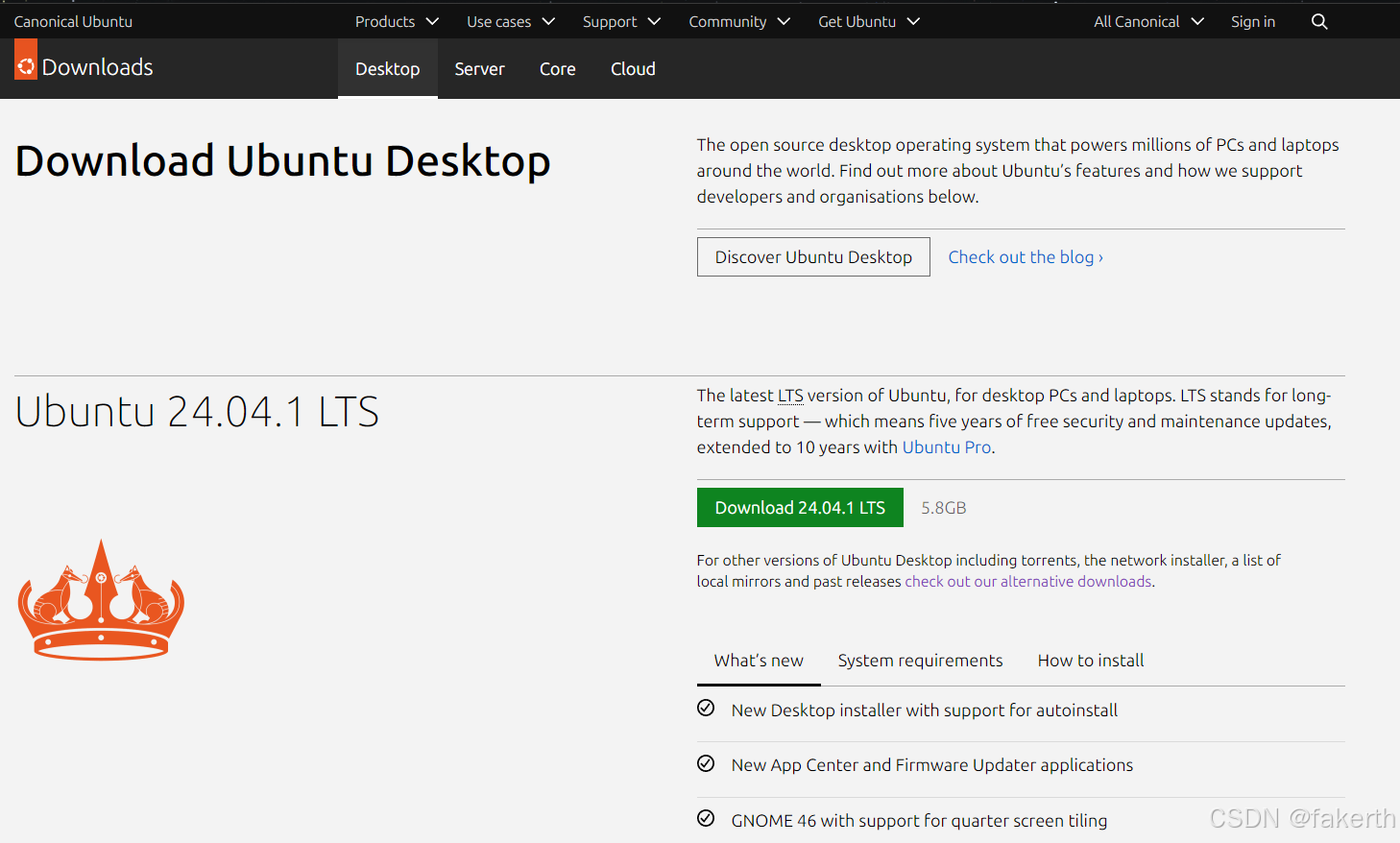Screen dimensions: 1400x843
Task: Click checkmark icon beside App Center item
Action: pos(706,763)
